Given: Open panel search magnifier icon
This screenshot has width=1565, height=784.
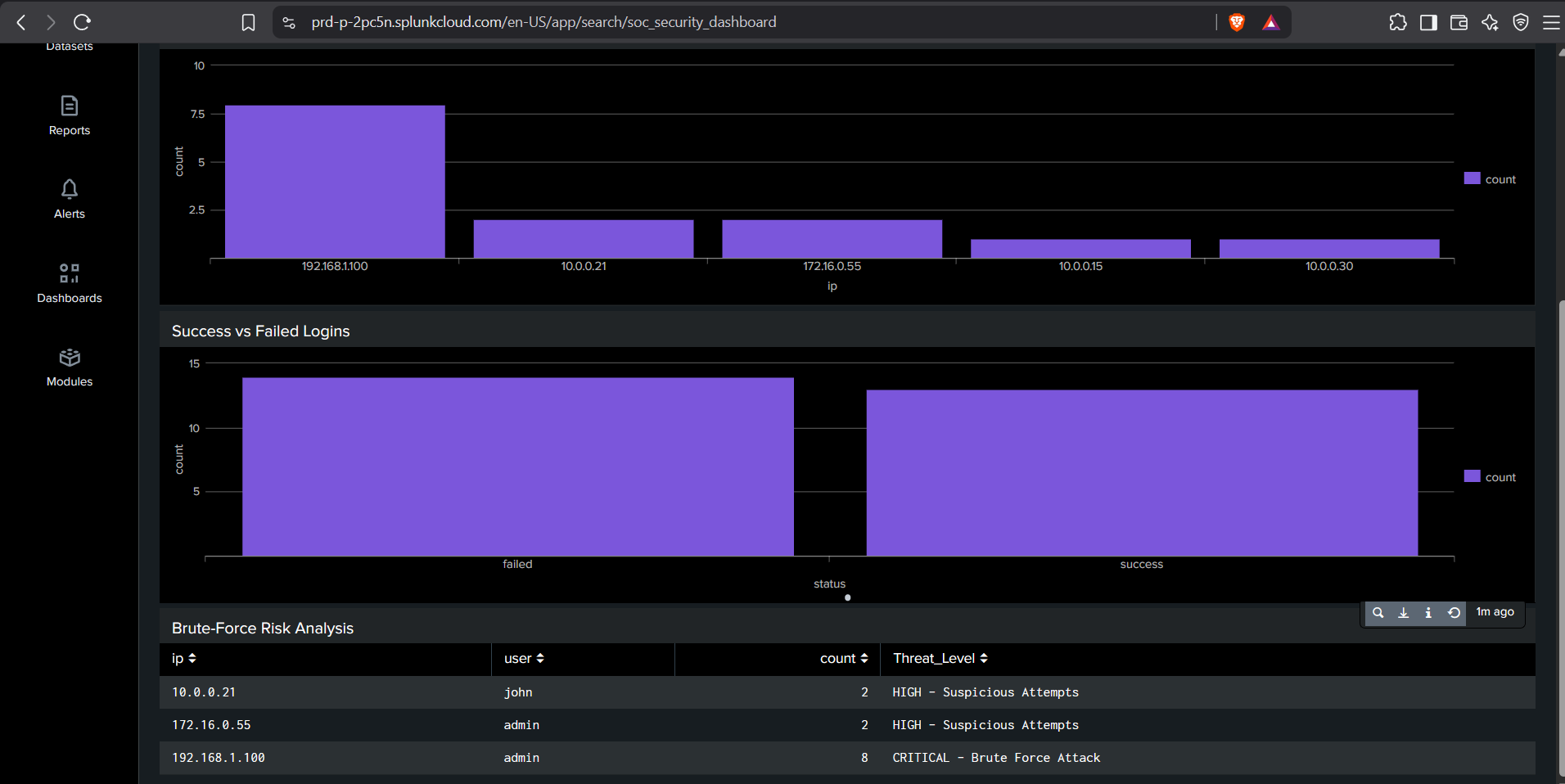Looking at the screenshot, I should [x=1378, y=612].
